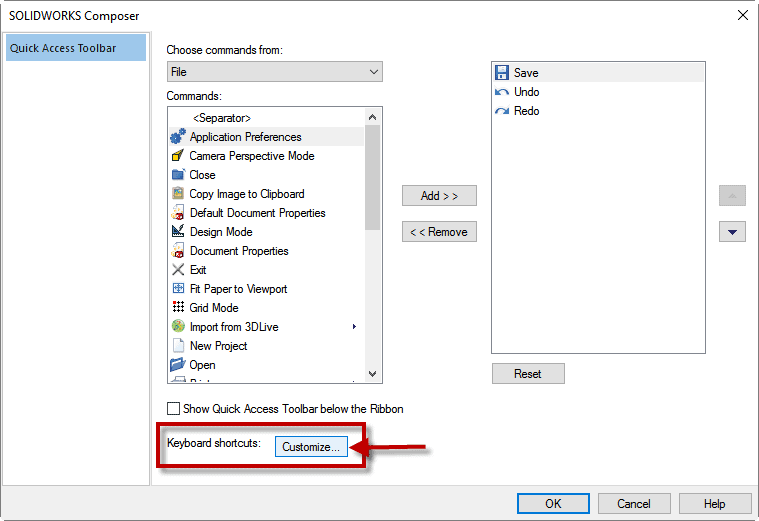This screenshot has width=759, height=521.
Task: Click the Document Properties icon
Action: (178, 250)
